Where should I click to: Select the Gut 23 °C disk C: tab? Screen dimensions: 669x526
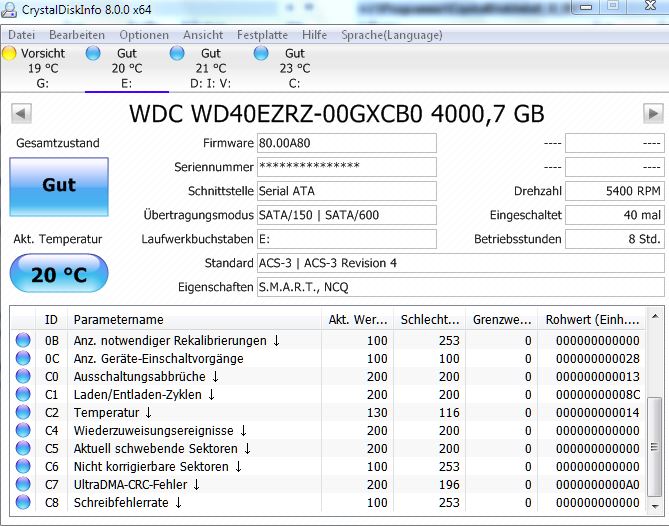(294, 68)
